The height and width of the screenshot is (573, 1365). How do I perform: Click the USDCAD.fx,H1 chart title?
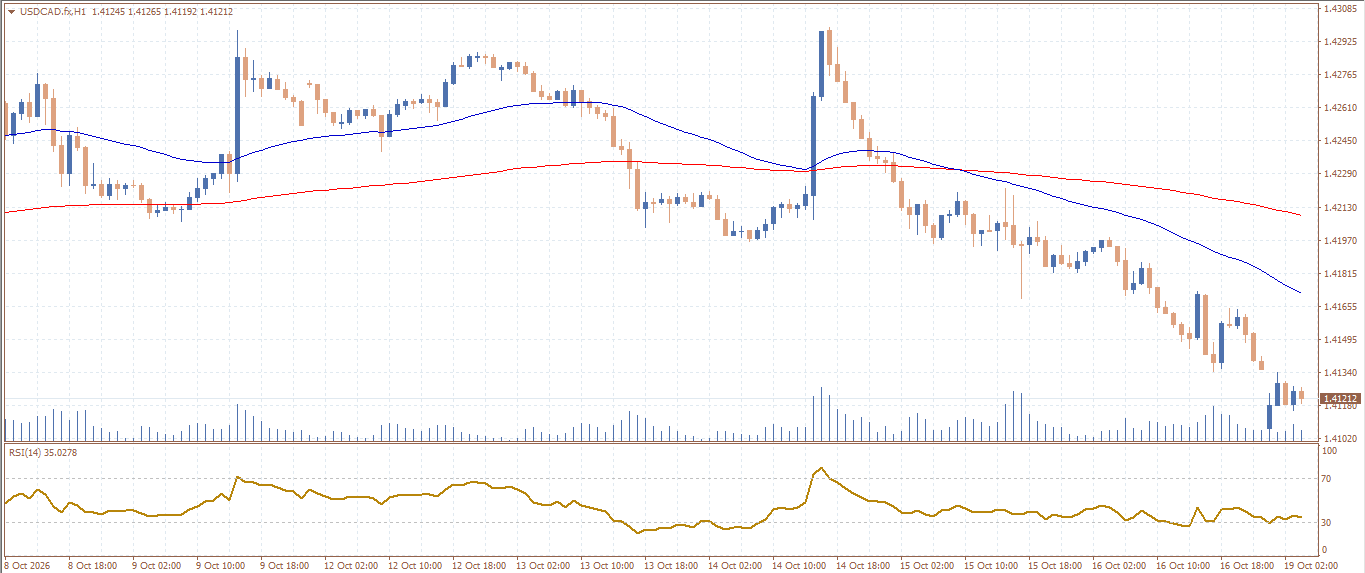[x=52, y=11]
